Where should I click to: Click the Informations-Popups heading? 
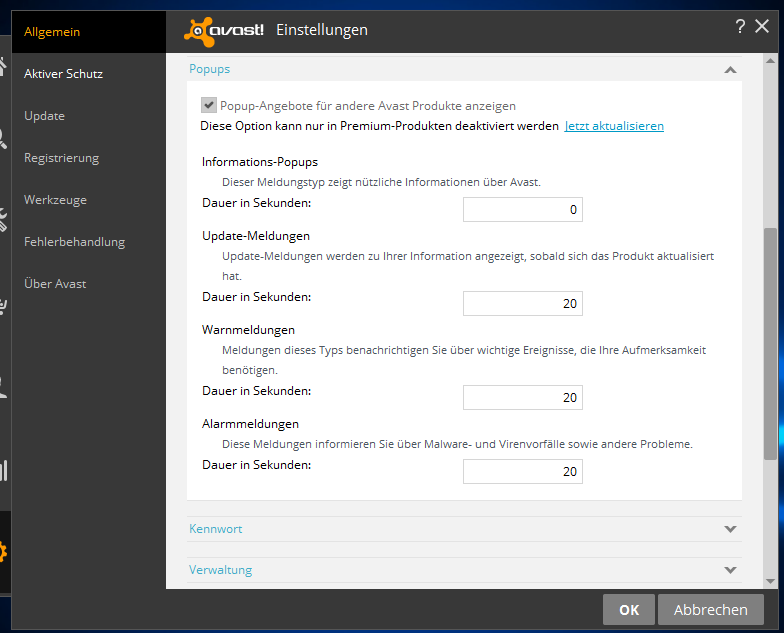pyautogui.click(x=260, y=162)
